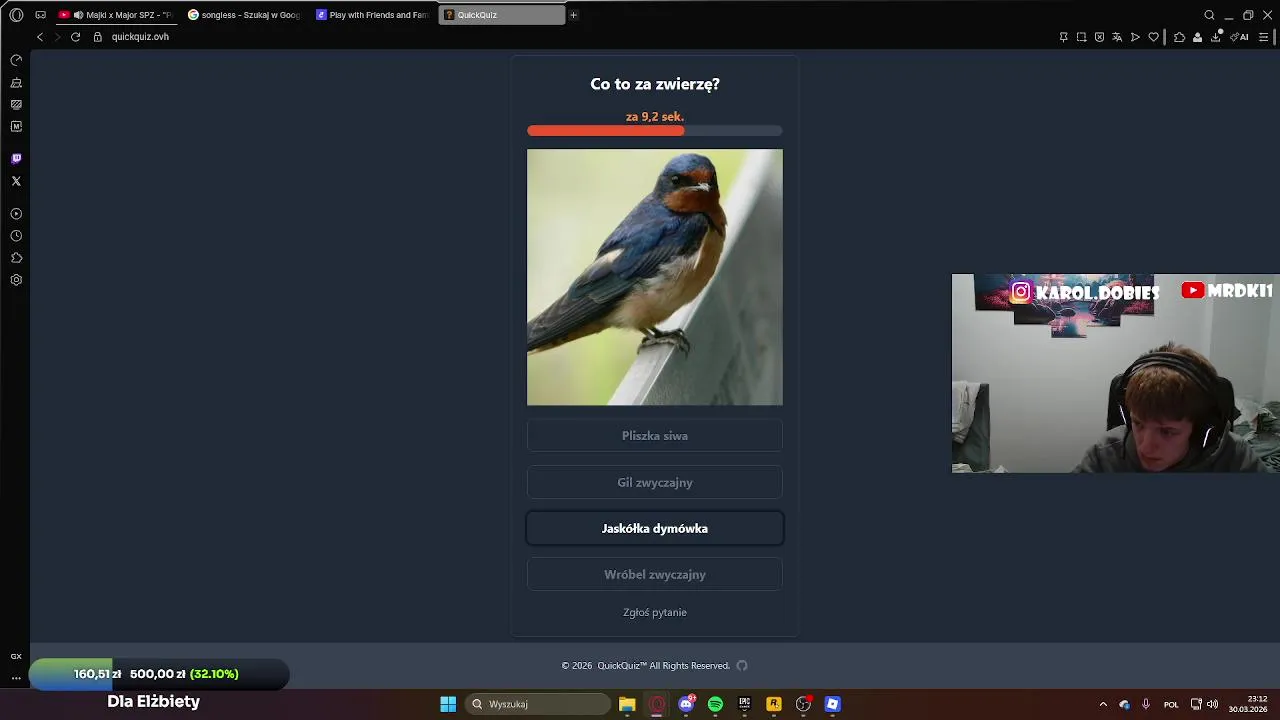Open GX Control in sidebar
The height and width of the screenshot is (720, 1280).
tap(16, 60)
